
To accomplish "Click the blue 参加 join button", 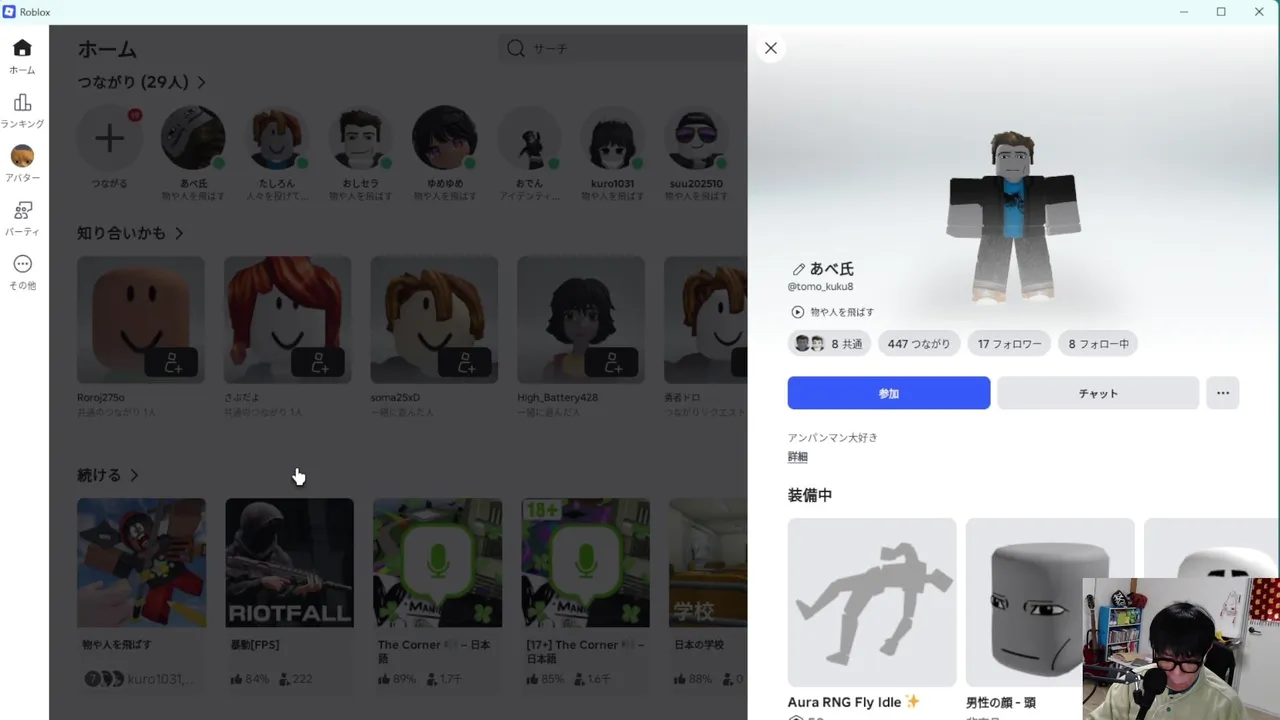I will point(889,393).
